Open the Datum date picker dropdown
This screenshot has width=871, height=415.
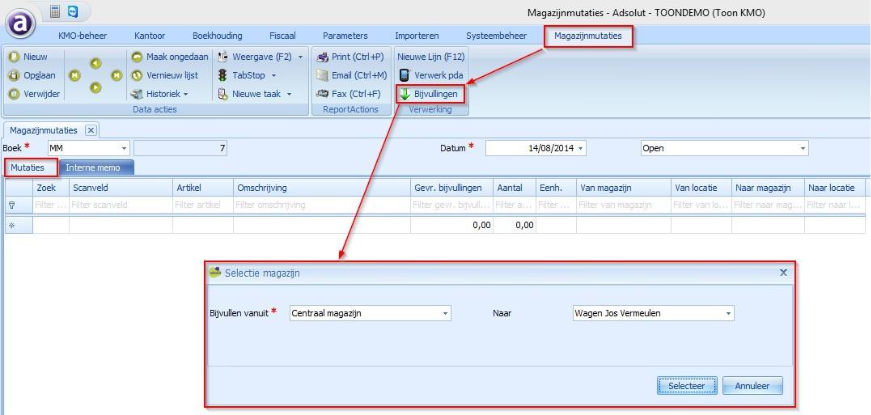581,148
